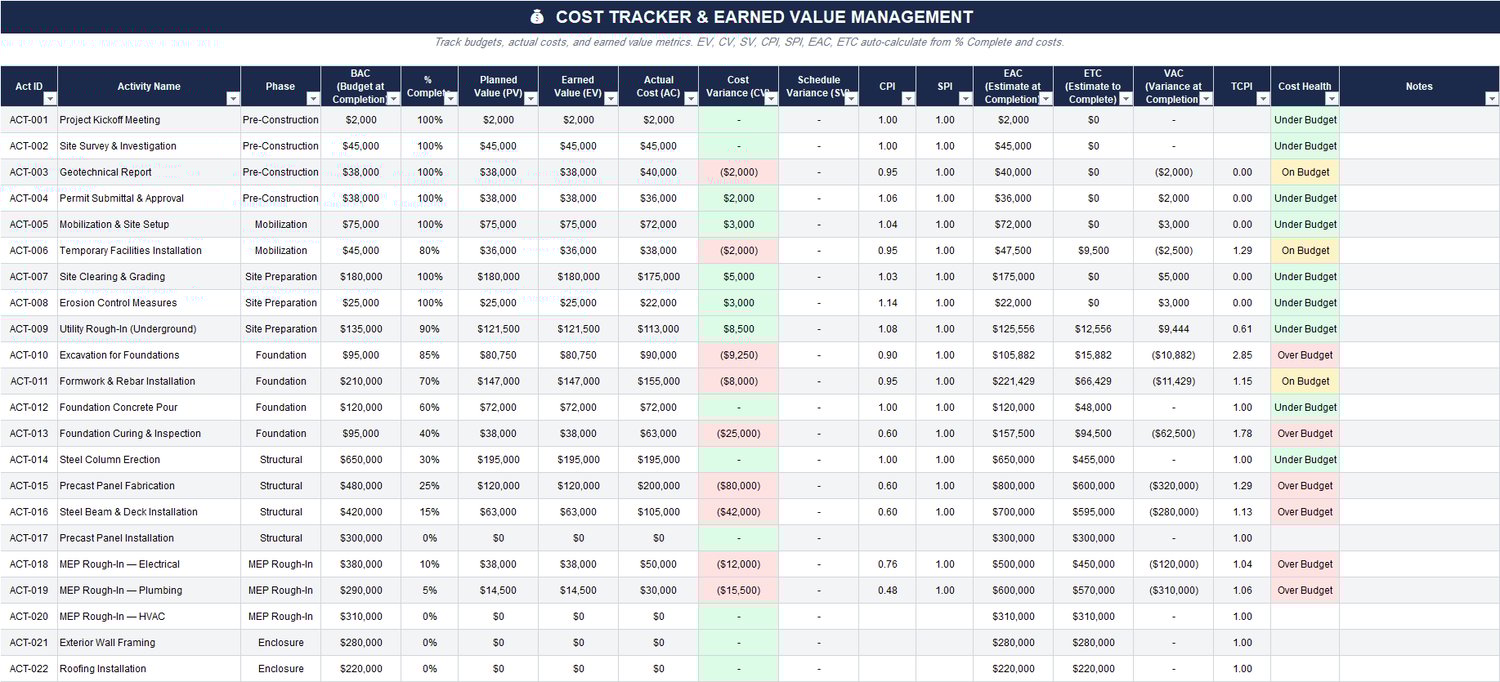Select 'Project Kickoff Meeting' activity cell
Image resolution: width=1500 pixels, height=682 pixels.
149,120
